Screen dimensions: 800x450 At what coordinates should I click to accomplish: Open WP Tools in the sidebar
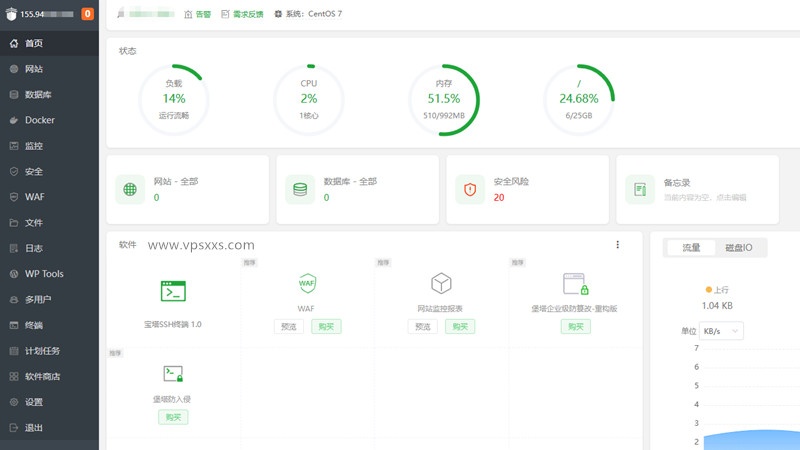click(49, 274)
